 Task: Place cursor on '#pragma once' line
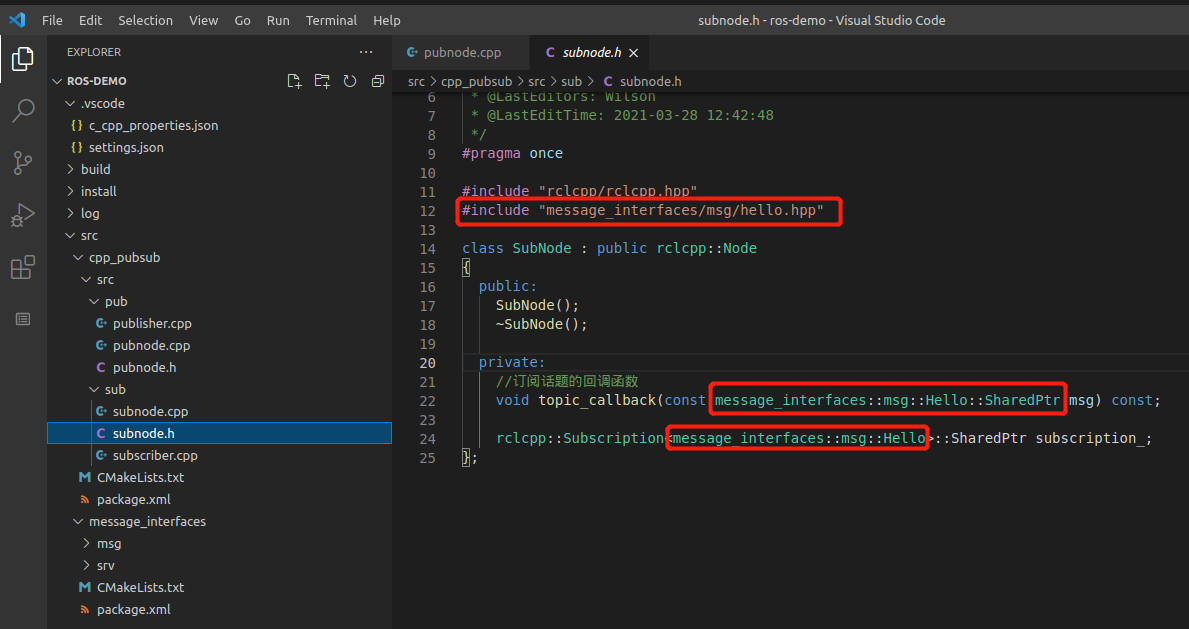point(513,153)
